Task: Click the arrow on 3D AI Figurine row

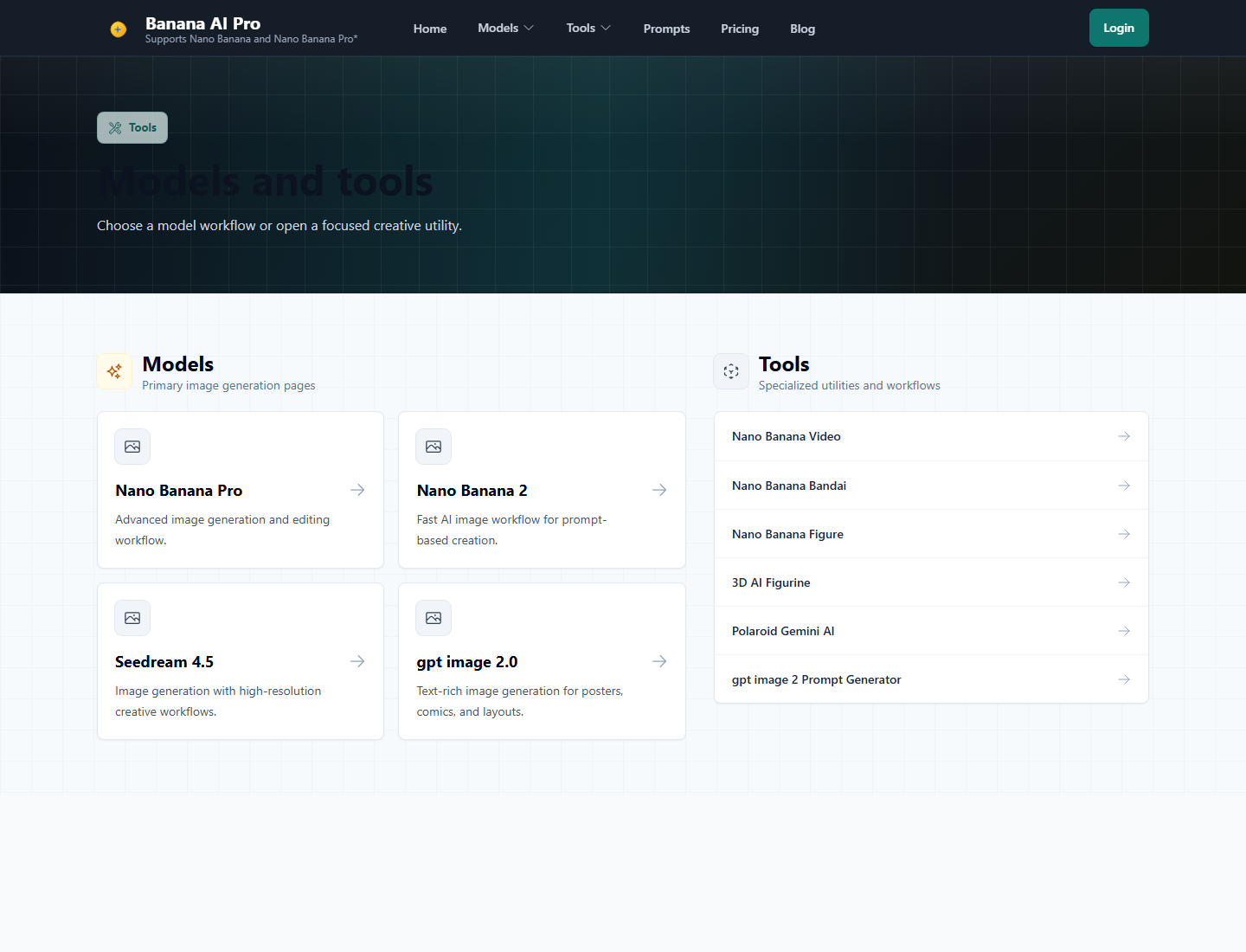Action: click(x=1124, y=582)
